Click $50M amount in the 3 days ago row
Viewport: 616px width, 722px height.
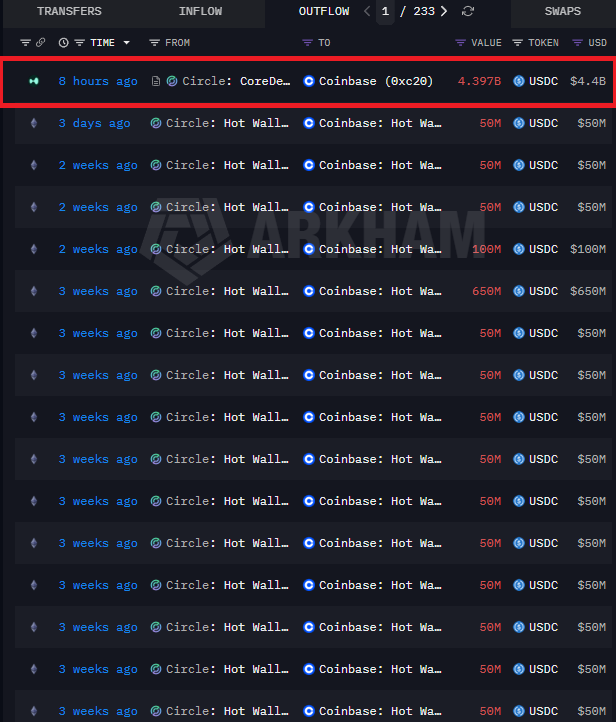coord(592,123)
